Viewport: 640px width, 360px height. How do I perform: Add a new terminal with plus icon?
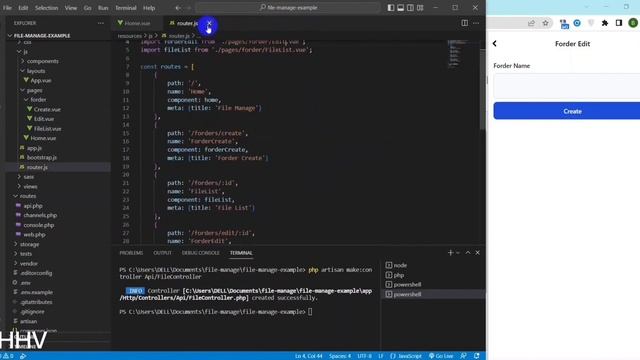coord(450,253)
